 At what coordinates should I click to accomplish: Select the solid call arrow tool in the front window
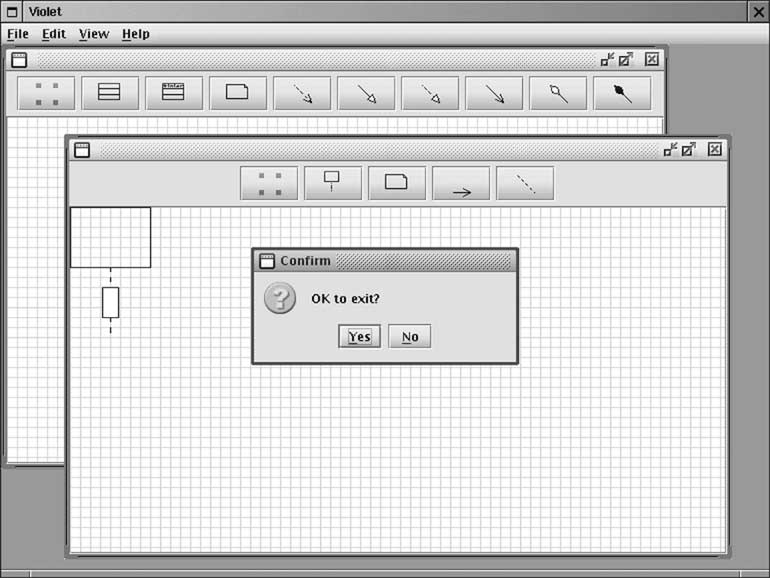(461, 184)
